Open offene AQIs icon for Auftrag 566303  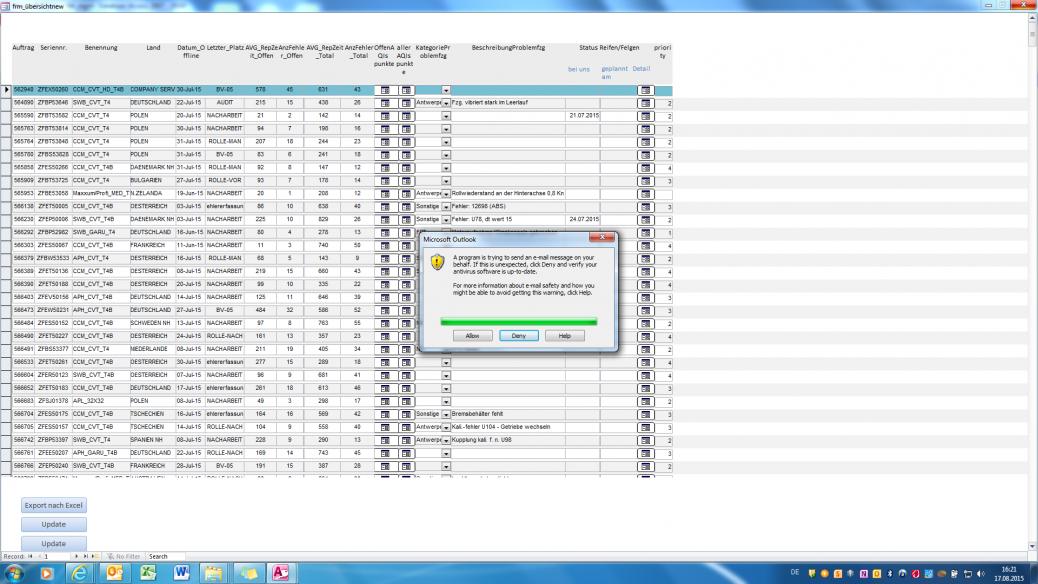tap(385, 246)
